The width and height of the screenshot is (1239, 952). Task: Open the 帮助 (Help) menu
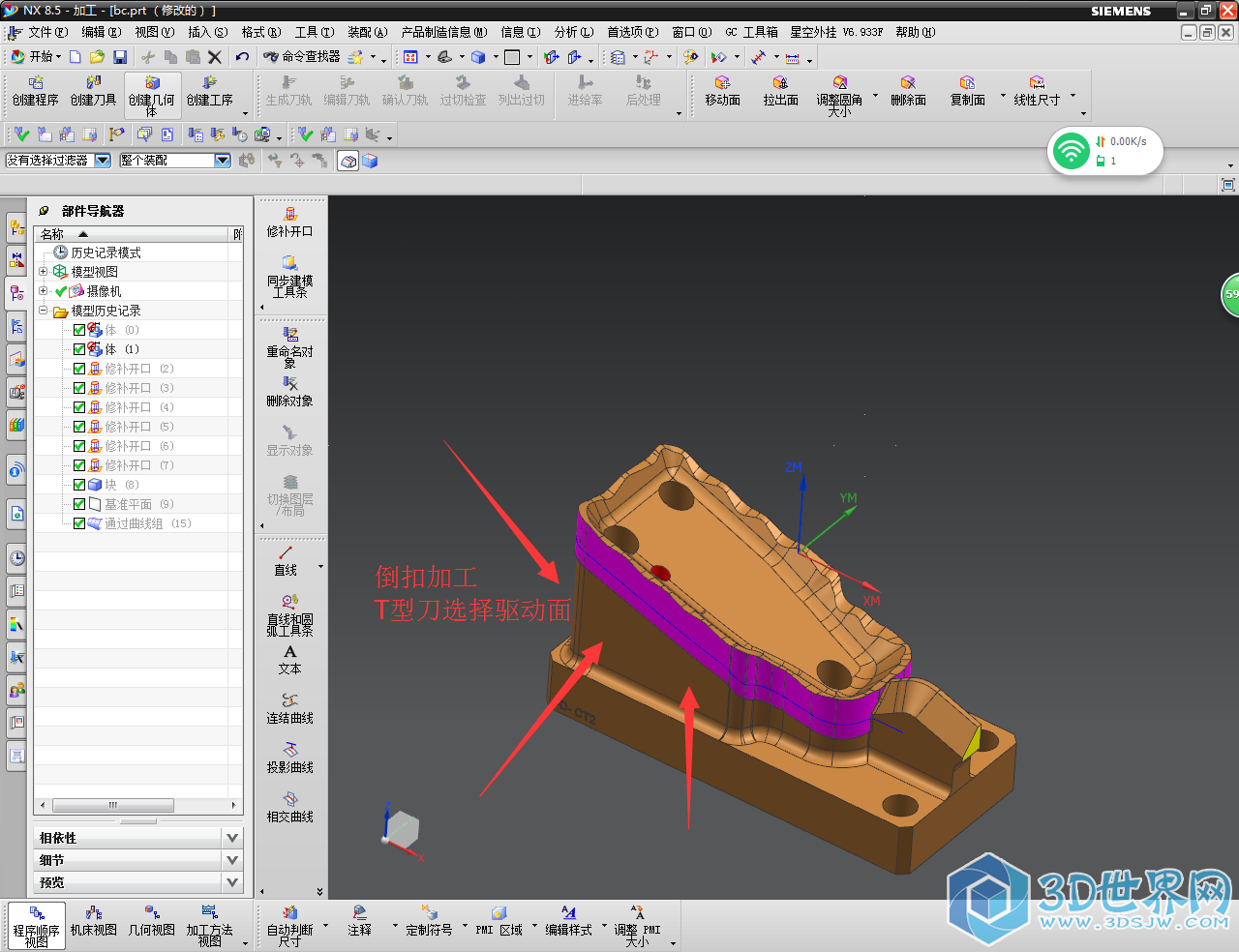point(915,32)
